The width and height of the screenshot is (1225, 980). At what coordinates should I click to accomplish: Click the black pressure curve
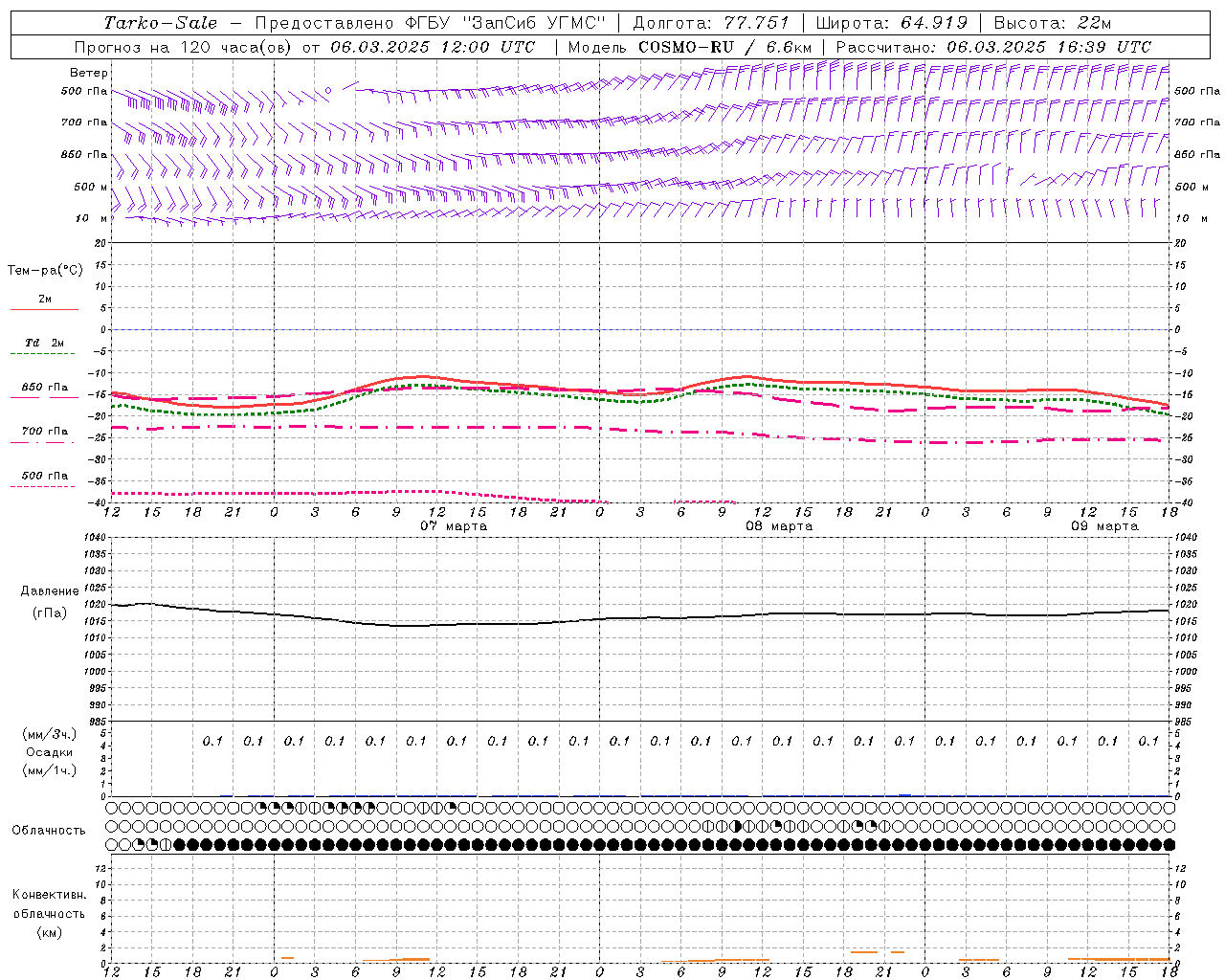pyautogui.click(x=641, y=617)
